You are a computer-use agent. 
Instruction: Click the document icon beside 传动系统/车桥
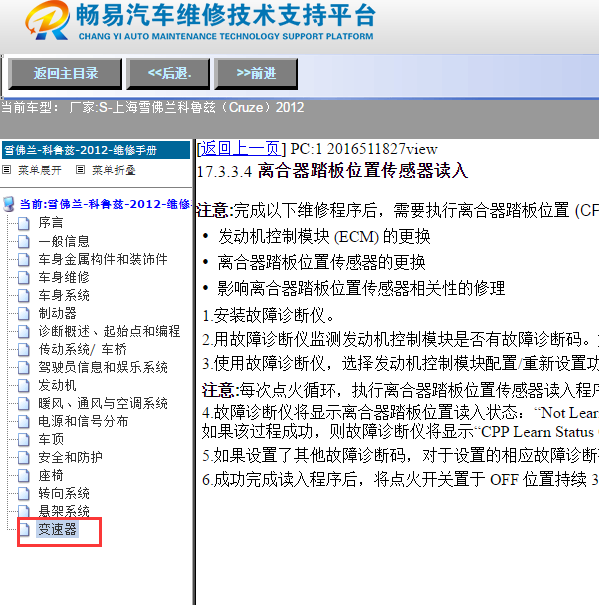[24, 350]
